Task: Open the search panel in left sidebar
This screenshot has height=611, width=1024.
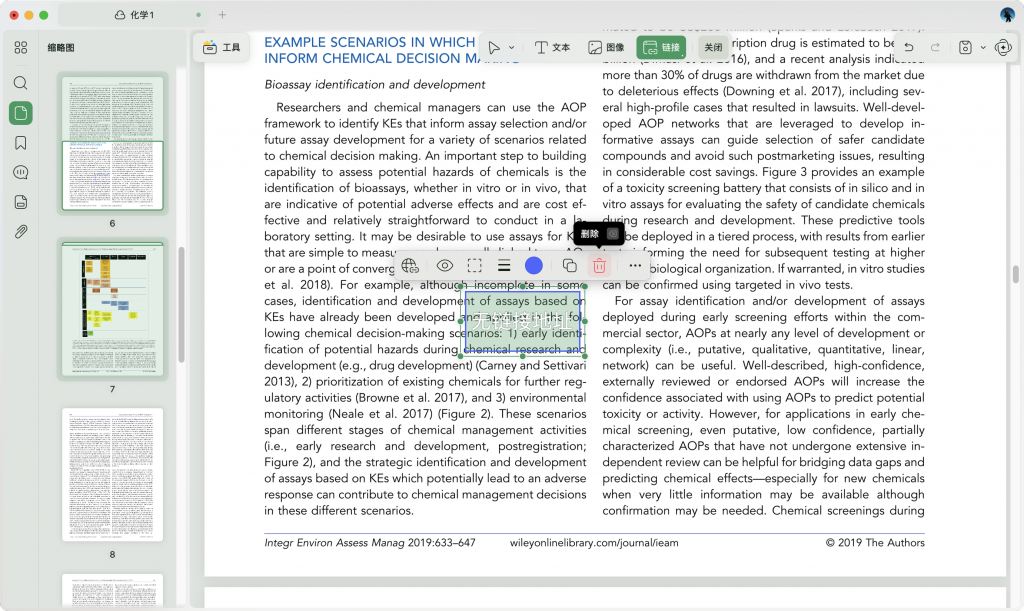Action: click(21, 83)
